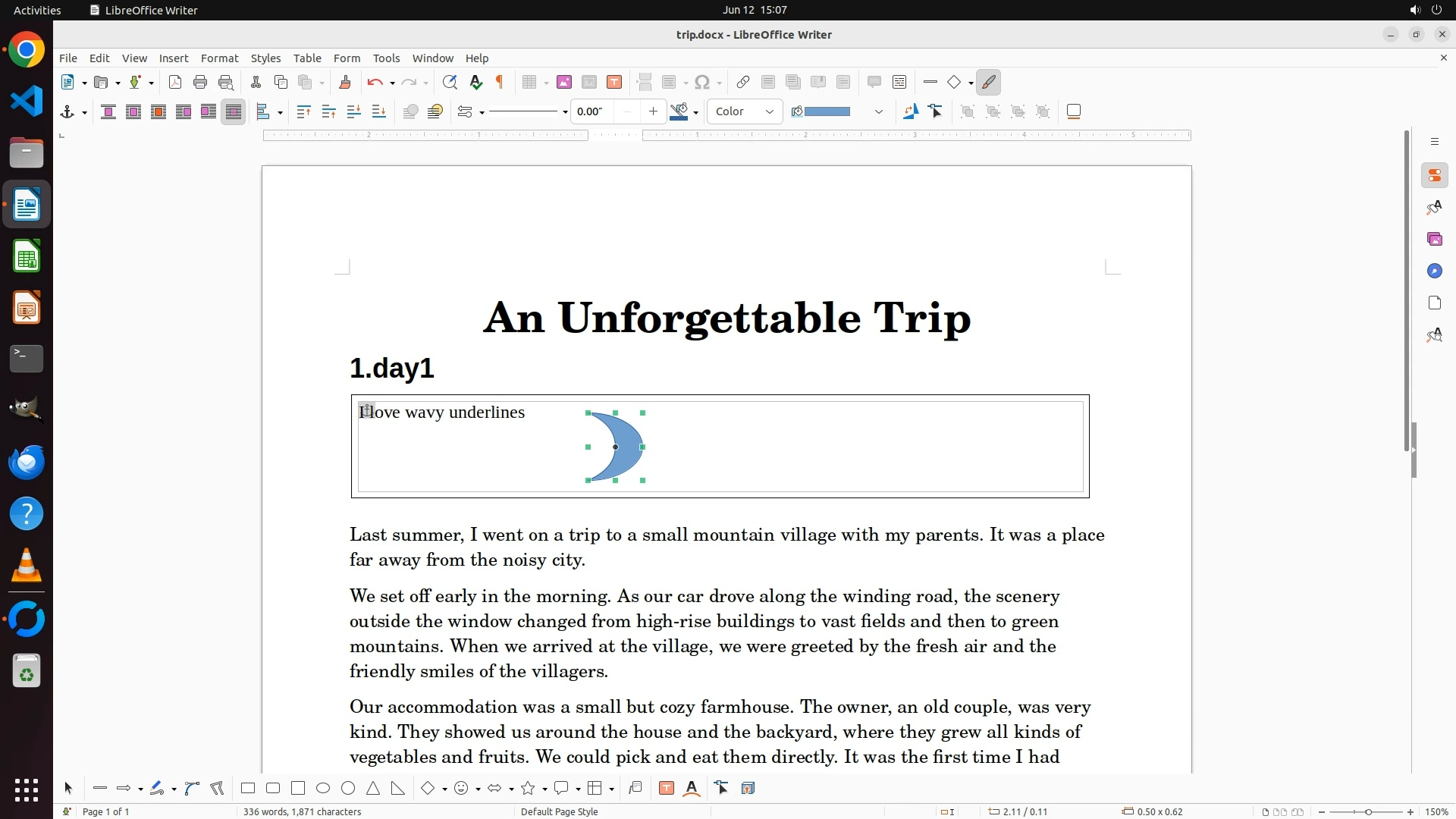Image resolution: width=1456 pixels, height=819 pixels.
Task: Click the Export as PDF icon
Action: pos(175,82)
